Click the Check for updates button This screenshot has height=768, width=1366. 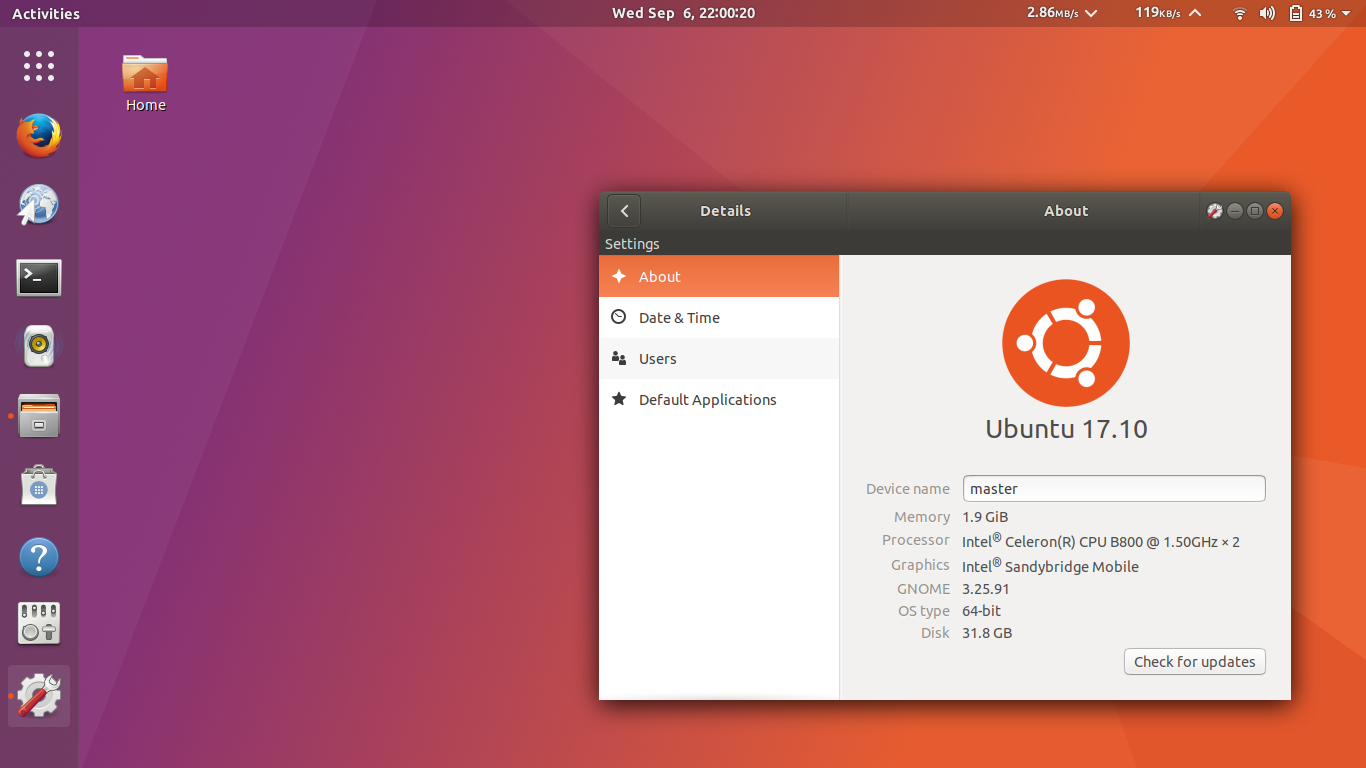point(1194,661)
